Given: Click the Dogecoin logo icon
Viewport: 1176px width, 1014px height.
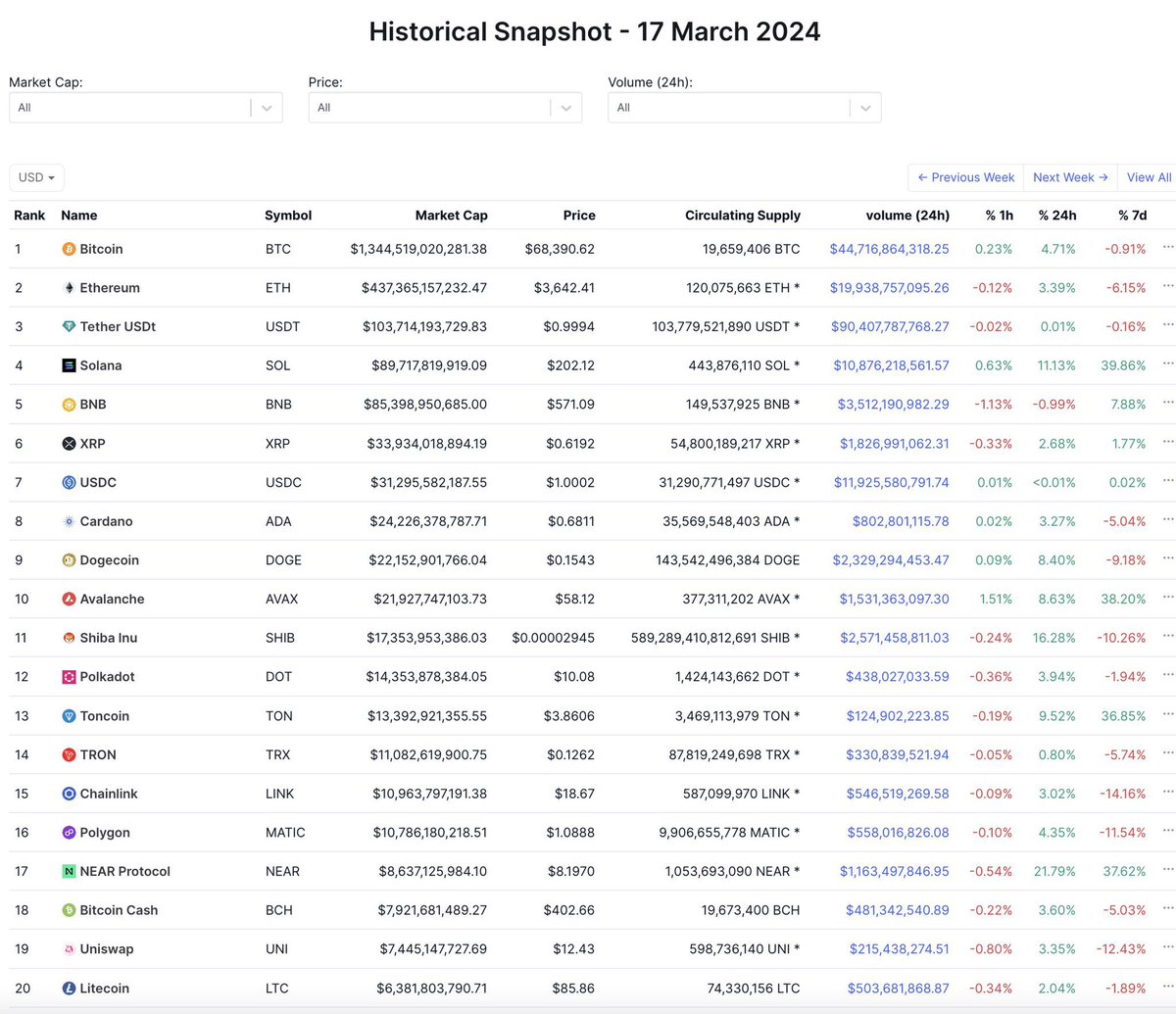Looking at the screenshot, I should tap(69, 560).
